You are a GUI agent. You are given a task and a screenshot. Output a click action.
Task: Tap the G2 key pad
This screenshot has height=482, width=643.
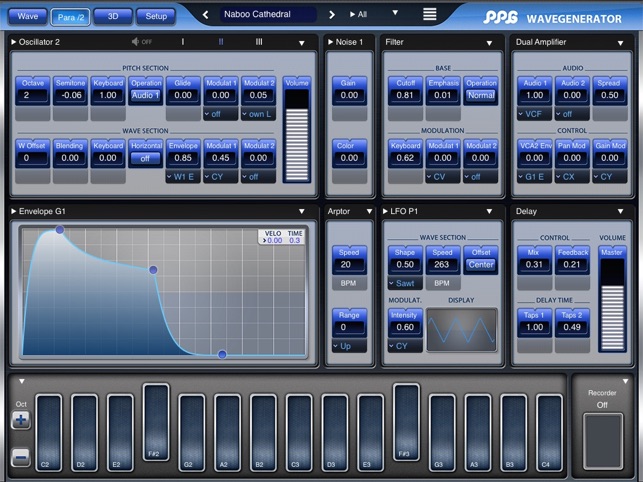[x=192, y=432]
